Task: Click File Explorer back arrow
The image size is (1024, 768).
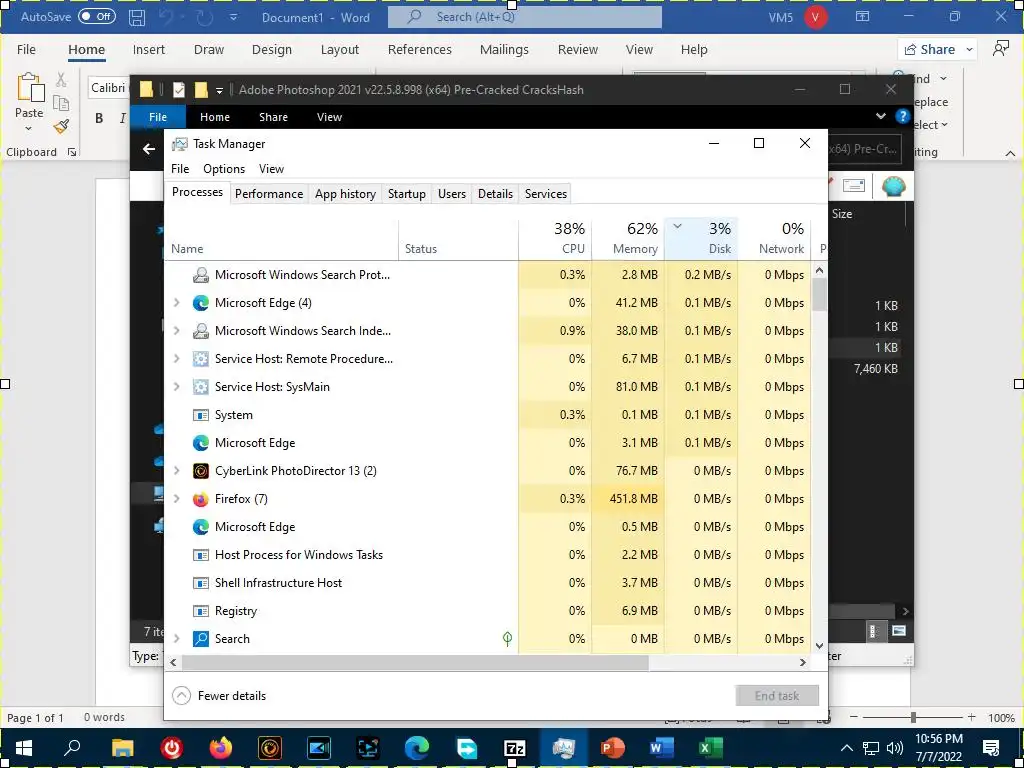Action: (x=149, y=149)
